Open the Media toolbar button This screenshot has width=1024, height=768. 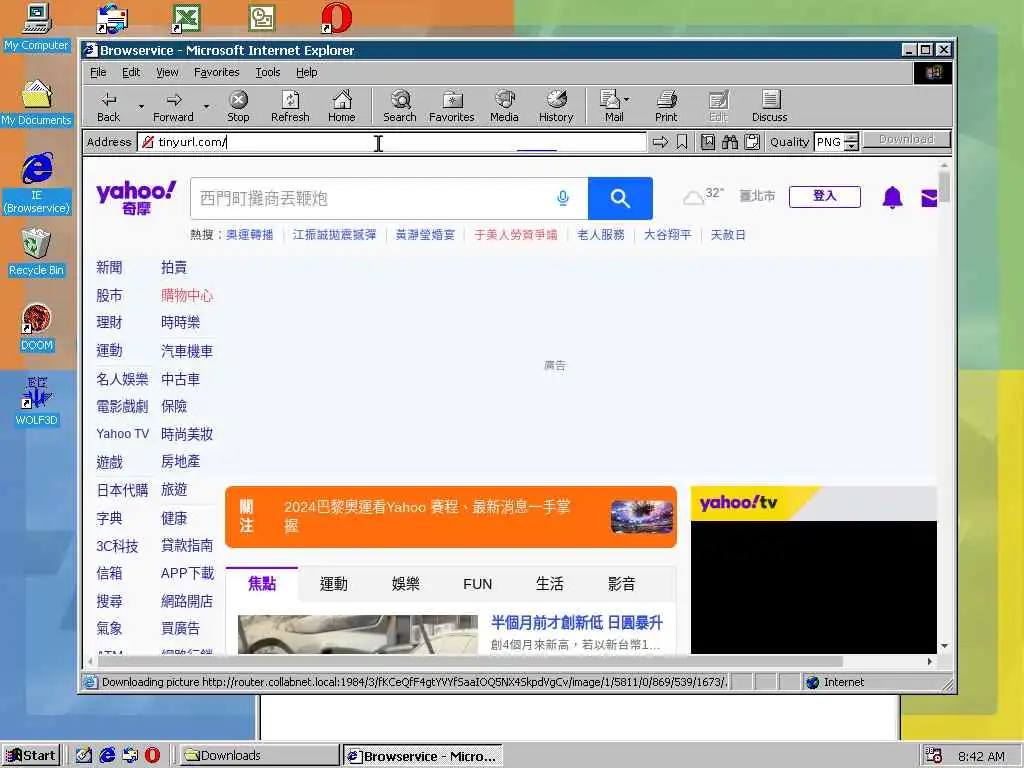click(x=504, y=106)
